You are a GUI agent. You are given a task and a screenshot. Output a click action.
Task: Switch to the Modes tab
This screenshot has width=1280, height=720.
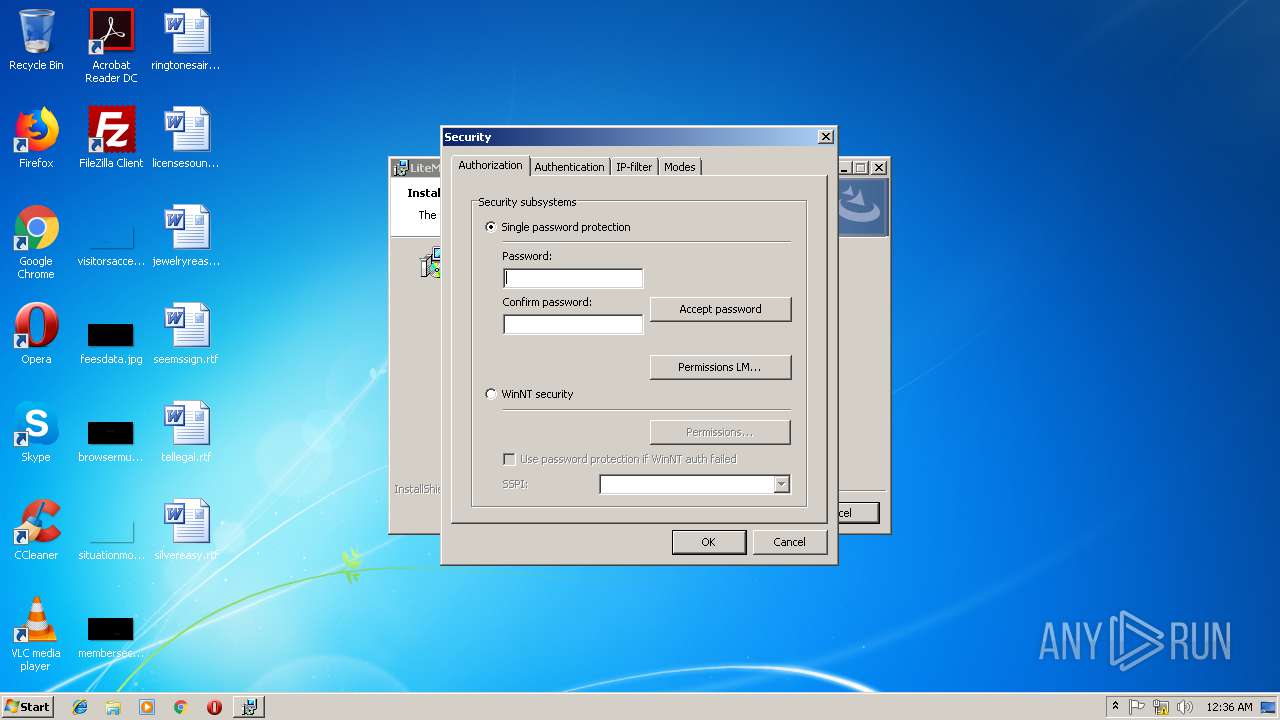680,167
